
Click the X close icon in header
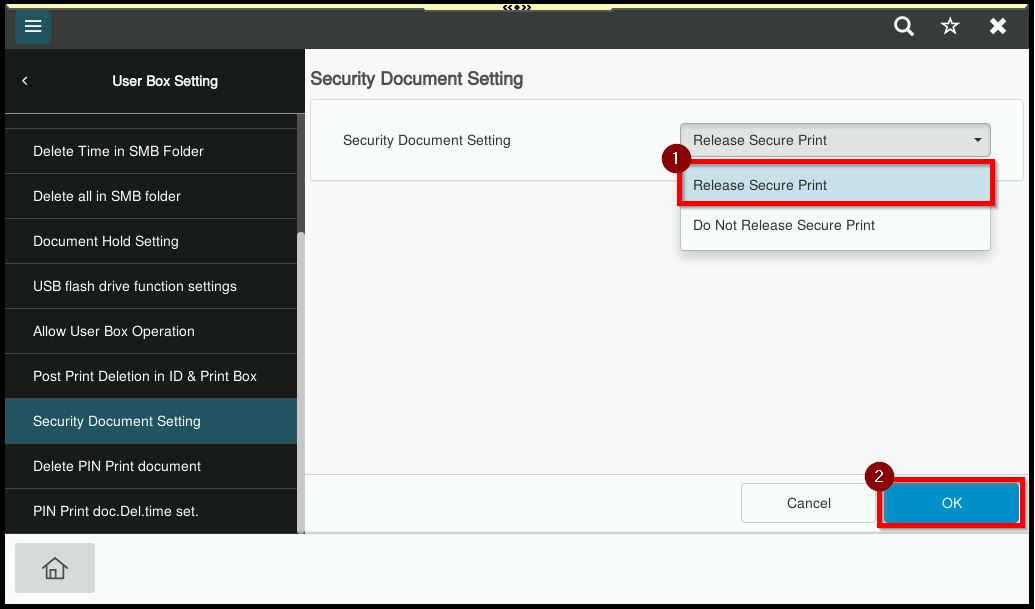click(x=997, y=27)
